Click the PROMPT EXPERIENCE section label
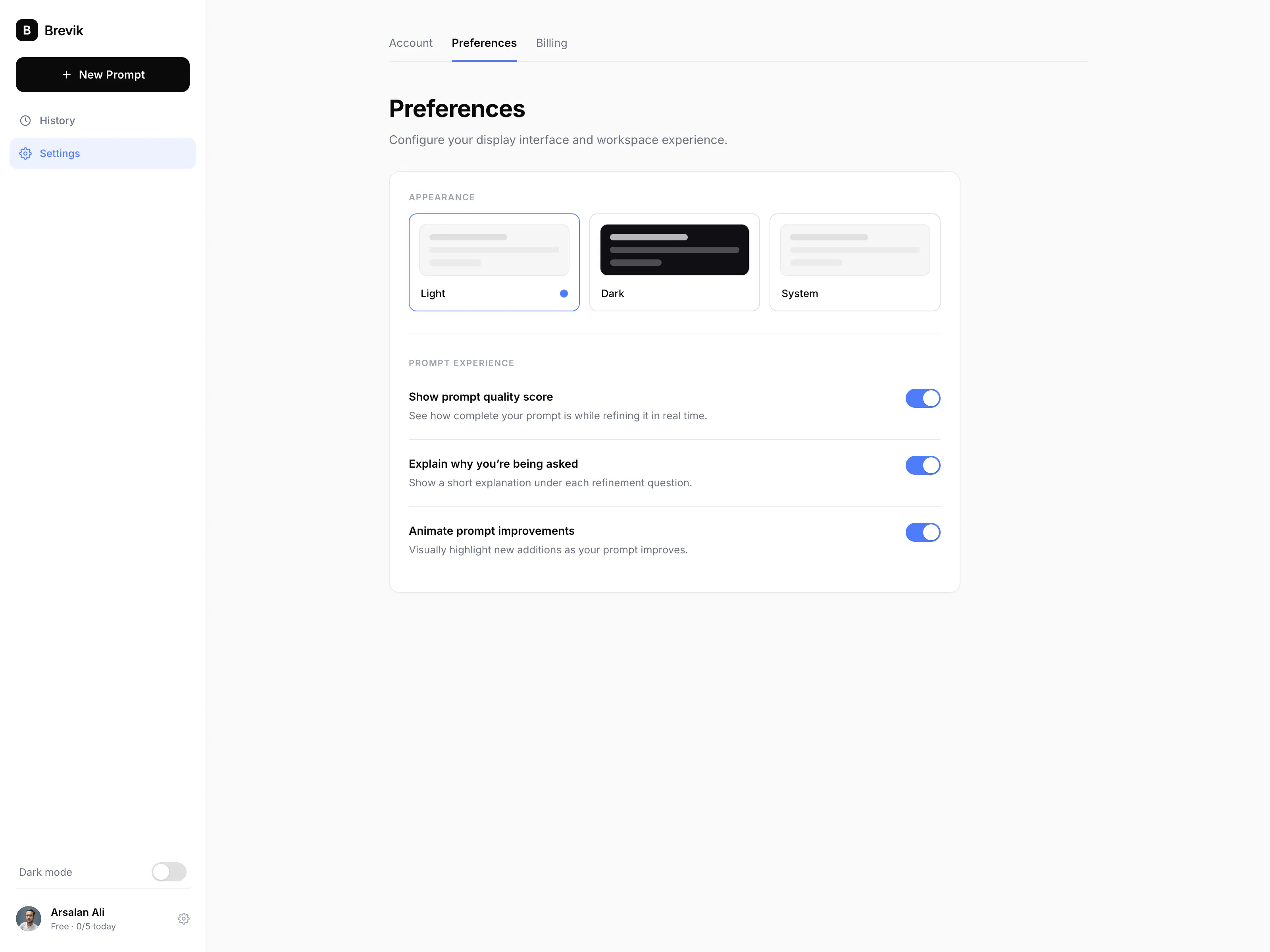The width and height of the screenshot is (1270, 952). click(462, 363)
